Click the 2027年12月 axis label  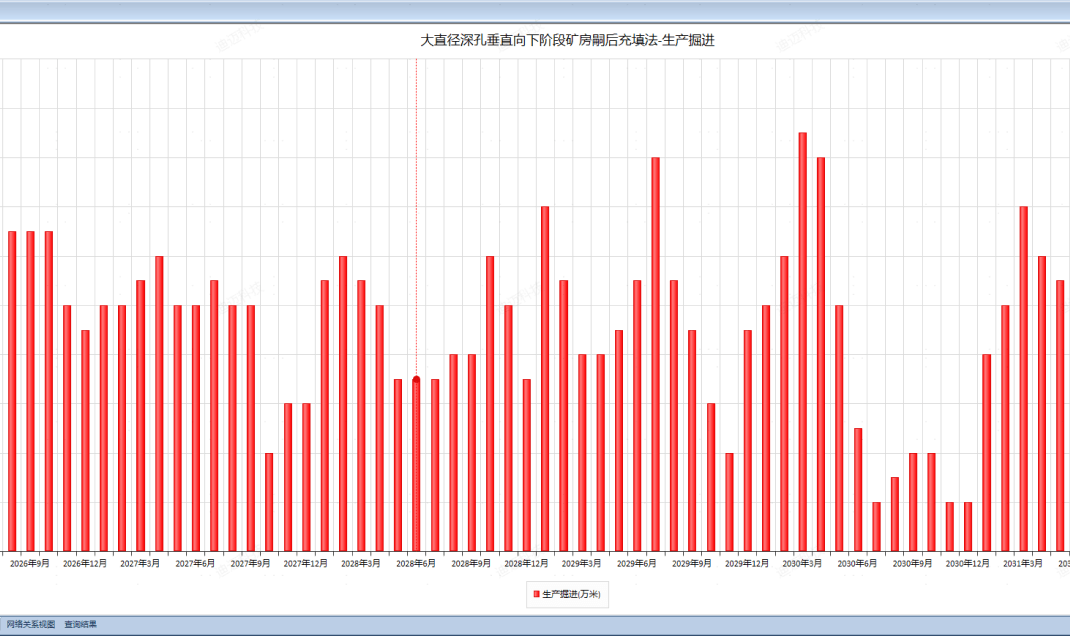coord(306,564)
